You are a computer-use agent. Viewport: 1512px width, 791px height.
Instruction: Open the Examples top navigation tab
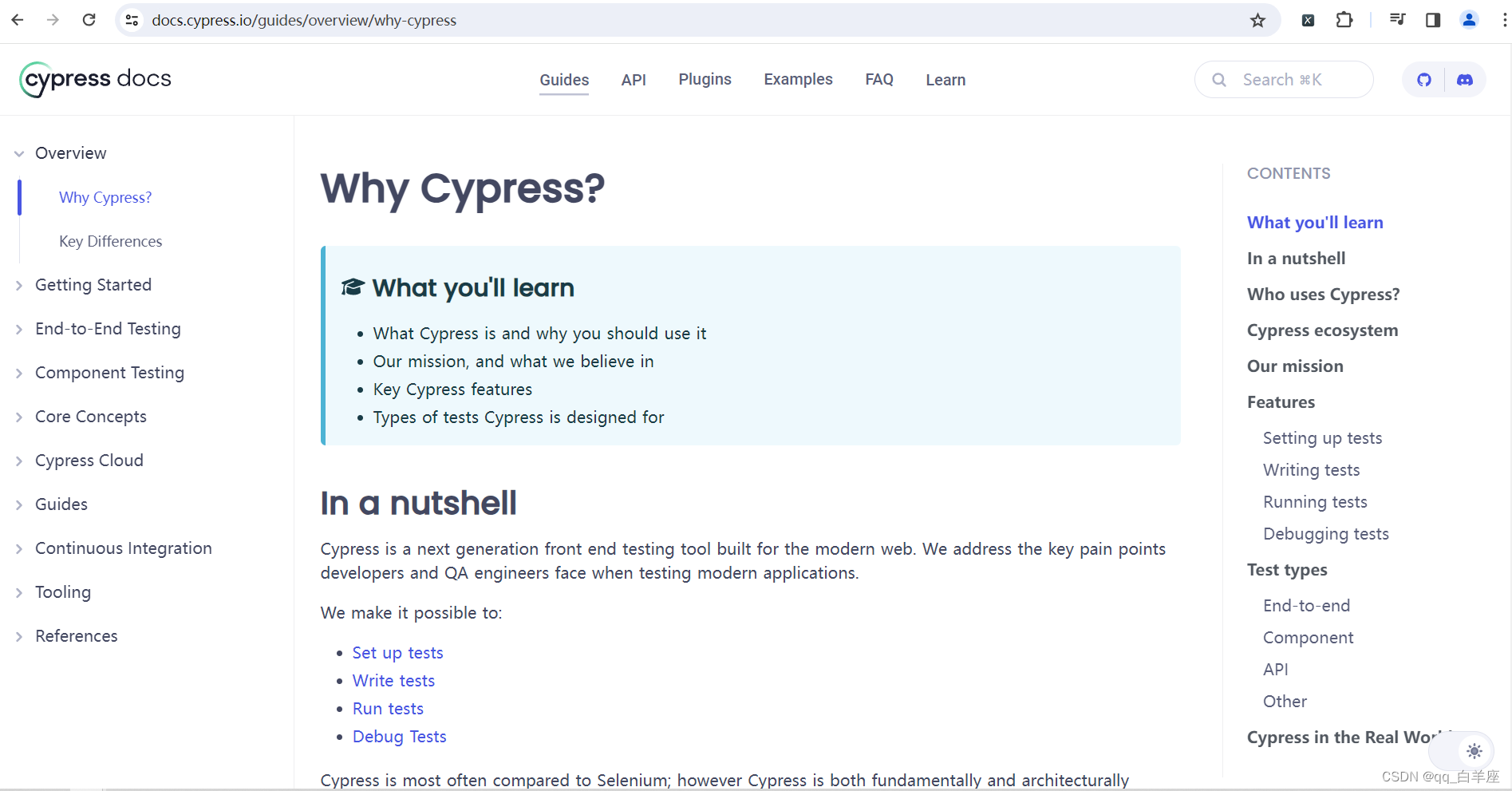pyautogui.click(x=798, y=79)
